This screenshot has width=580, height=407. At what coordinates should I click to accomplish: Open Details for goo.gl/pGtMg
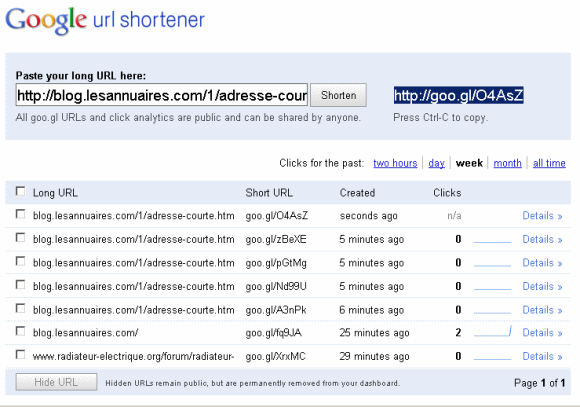pyautogui.click(x=542, y=263)
